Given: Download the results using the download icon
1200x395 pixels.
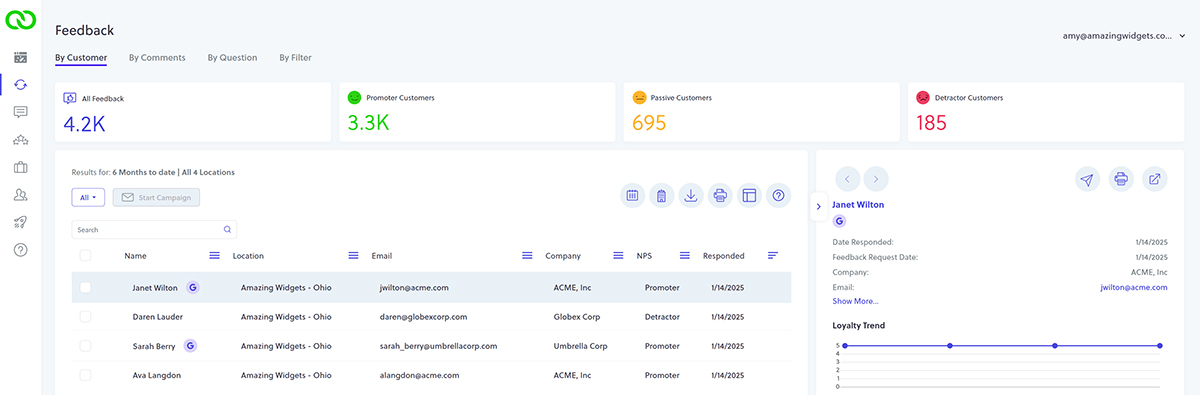Looking at the screenshot, I should point(690,196).
